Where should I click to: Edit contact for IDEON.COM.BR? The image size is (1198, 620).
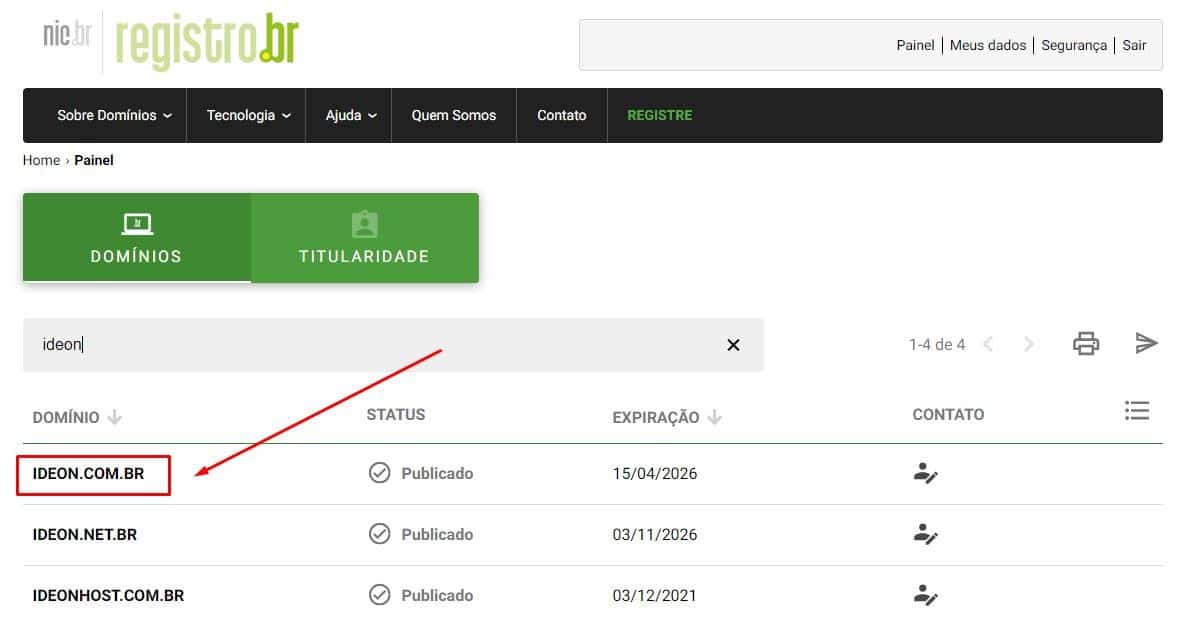[x=925, y=474]
